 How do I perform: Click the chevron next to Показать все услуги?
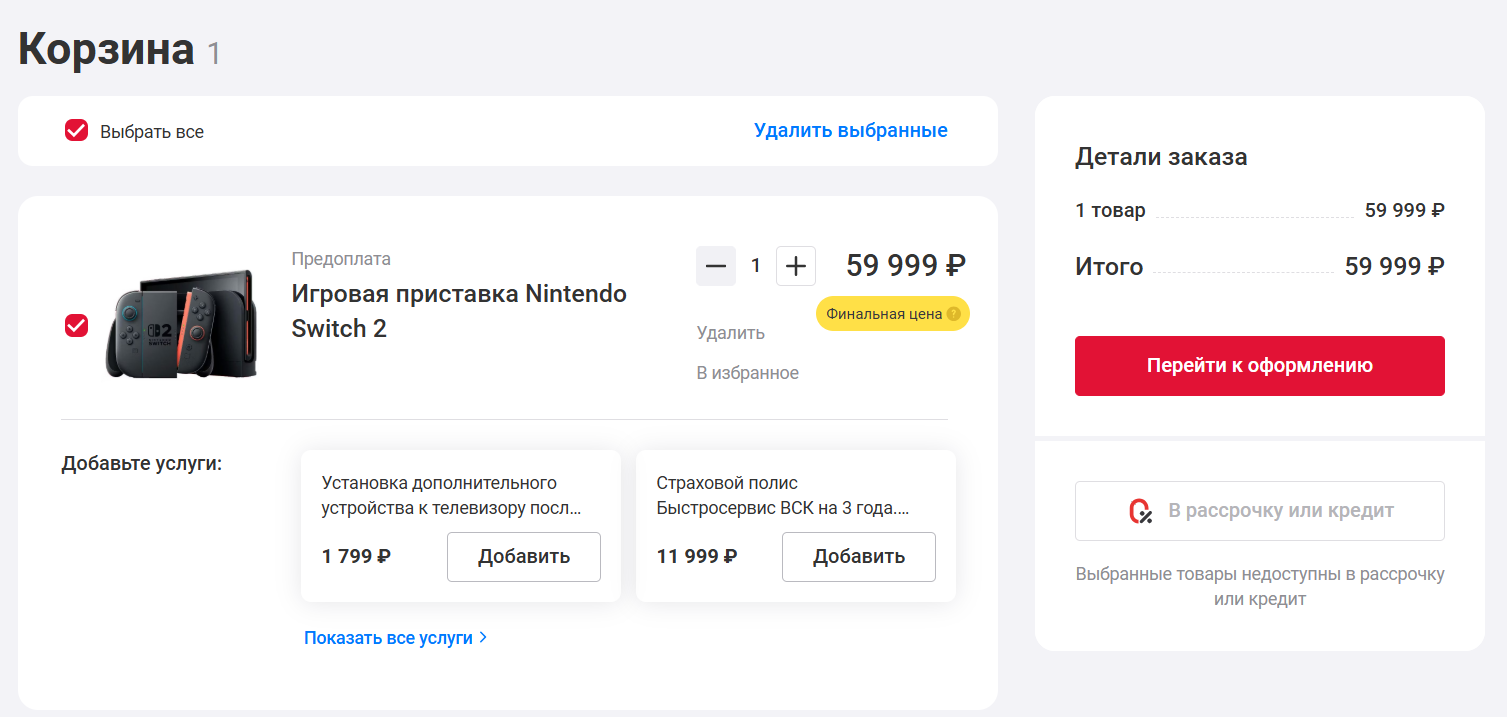pyautogui.click(x=483, y=637)
